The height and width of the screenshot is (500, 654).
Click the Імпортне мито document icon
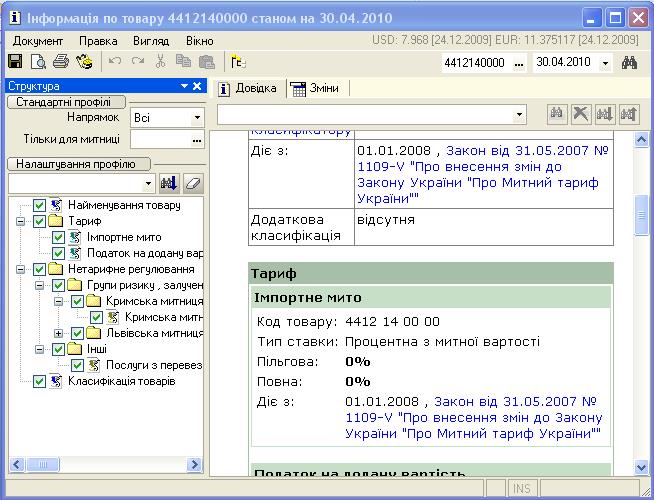coord(75,237)
